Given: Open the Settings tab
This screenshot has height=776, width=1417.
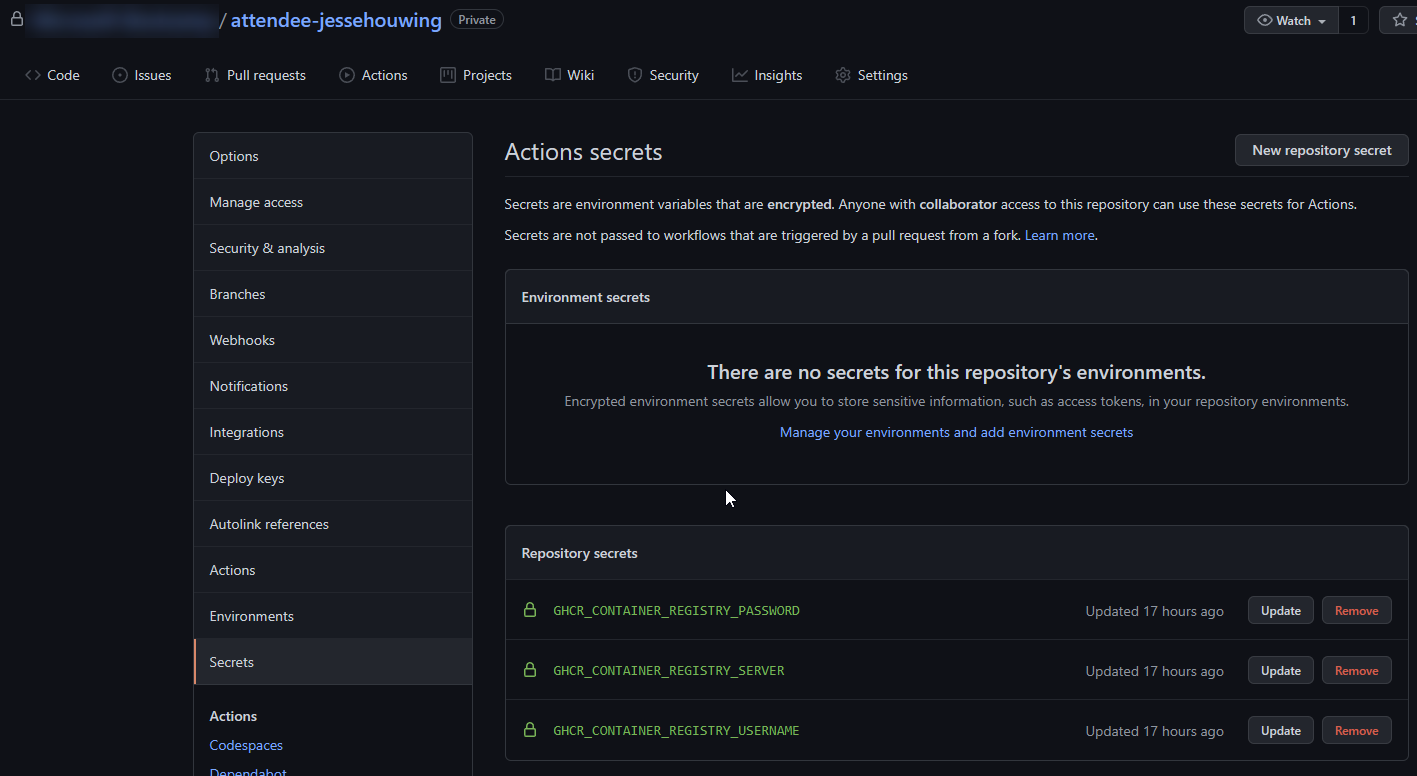Looking at the screenshot, I should click(871, 75).
